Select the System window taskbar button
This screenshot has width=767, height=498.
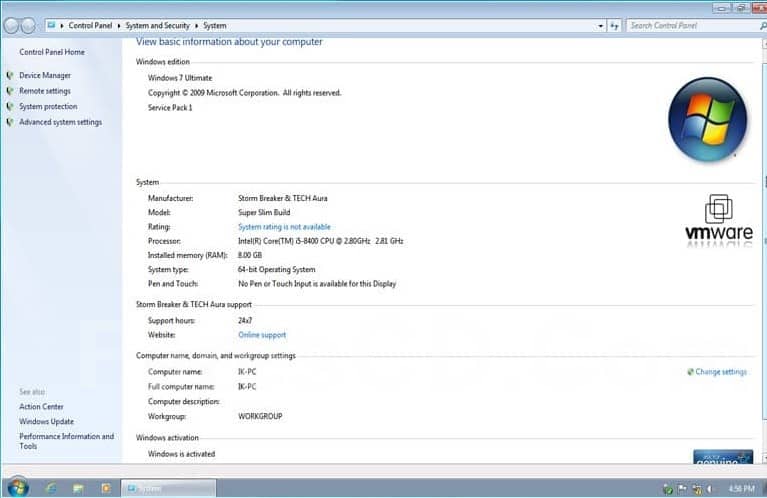click(168, 488)
